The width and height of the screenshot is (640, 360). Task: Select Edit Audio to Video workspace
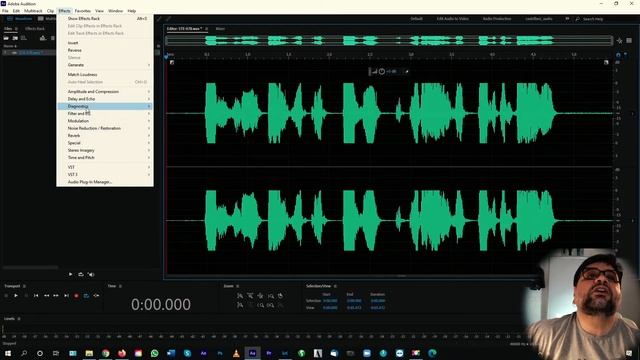453,19
